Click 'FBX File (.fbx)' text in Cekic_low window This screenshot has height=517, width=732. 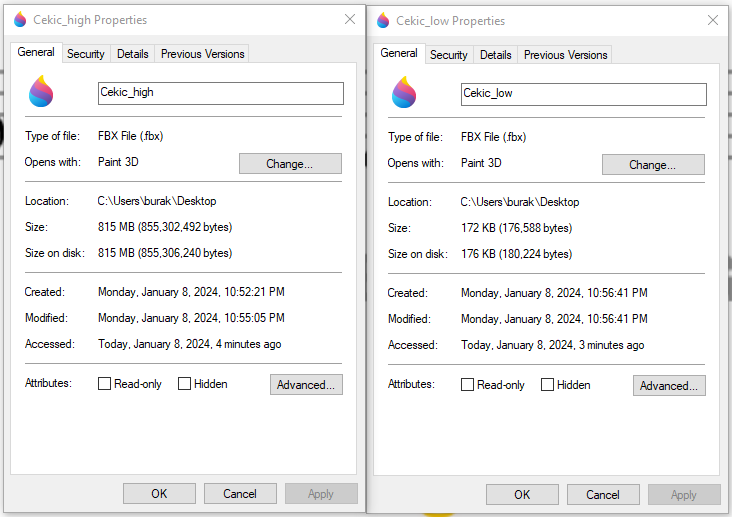[x=493, y=137]
